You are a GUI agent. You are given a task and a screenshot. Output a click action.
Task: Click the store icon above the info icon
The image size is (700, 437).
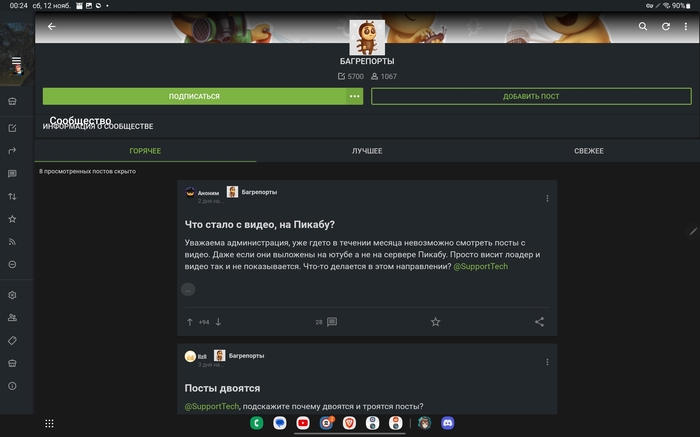click(12, 363)
